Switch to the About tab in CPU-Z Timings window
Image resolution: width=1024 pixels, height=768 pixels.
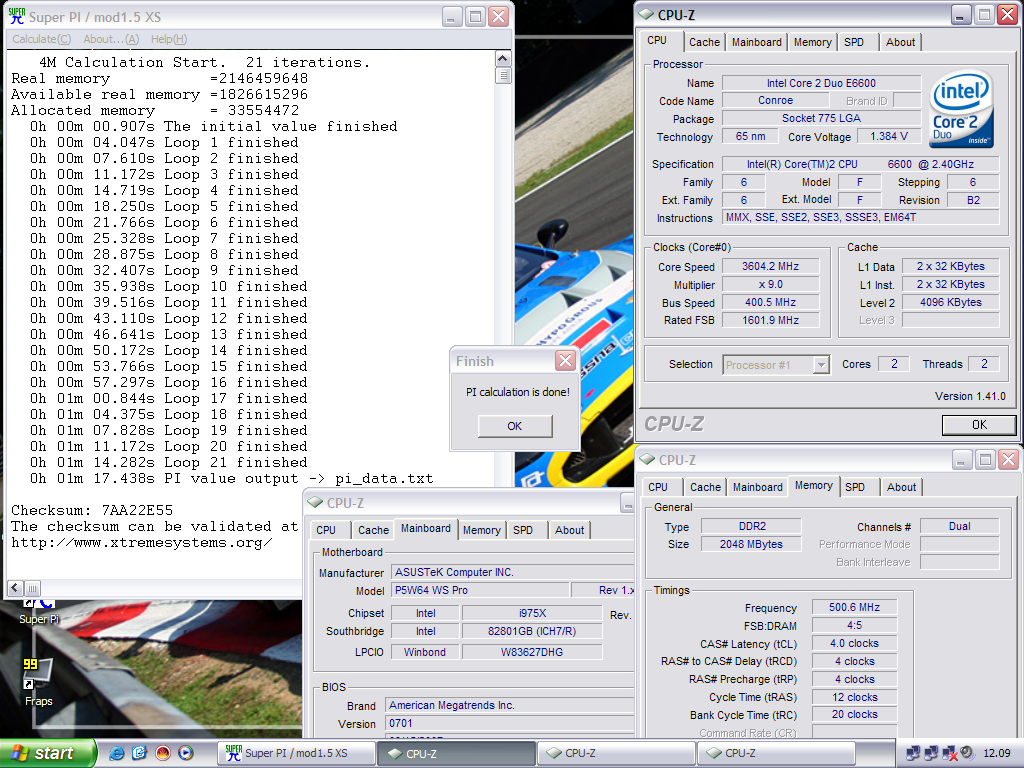(x=901, y=487)
